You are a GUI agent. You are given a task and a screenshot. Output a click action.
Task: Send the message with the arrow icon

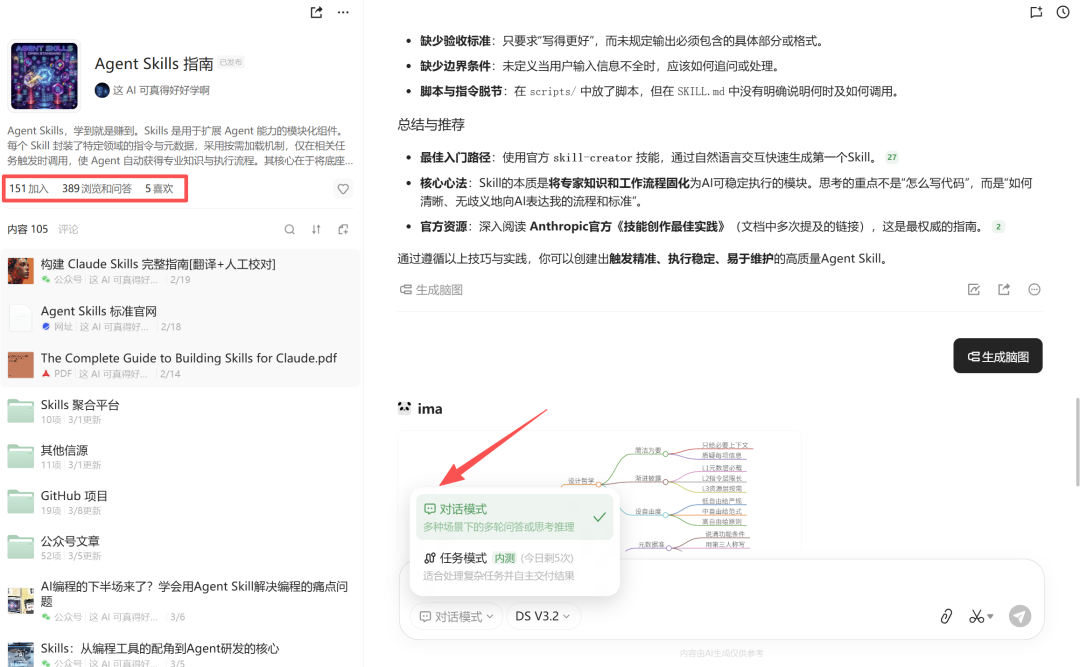pyautogui.click(x=1019, y=617)
